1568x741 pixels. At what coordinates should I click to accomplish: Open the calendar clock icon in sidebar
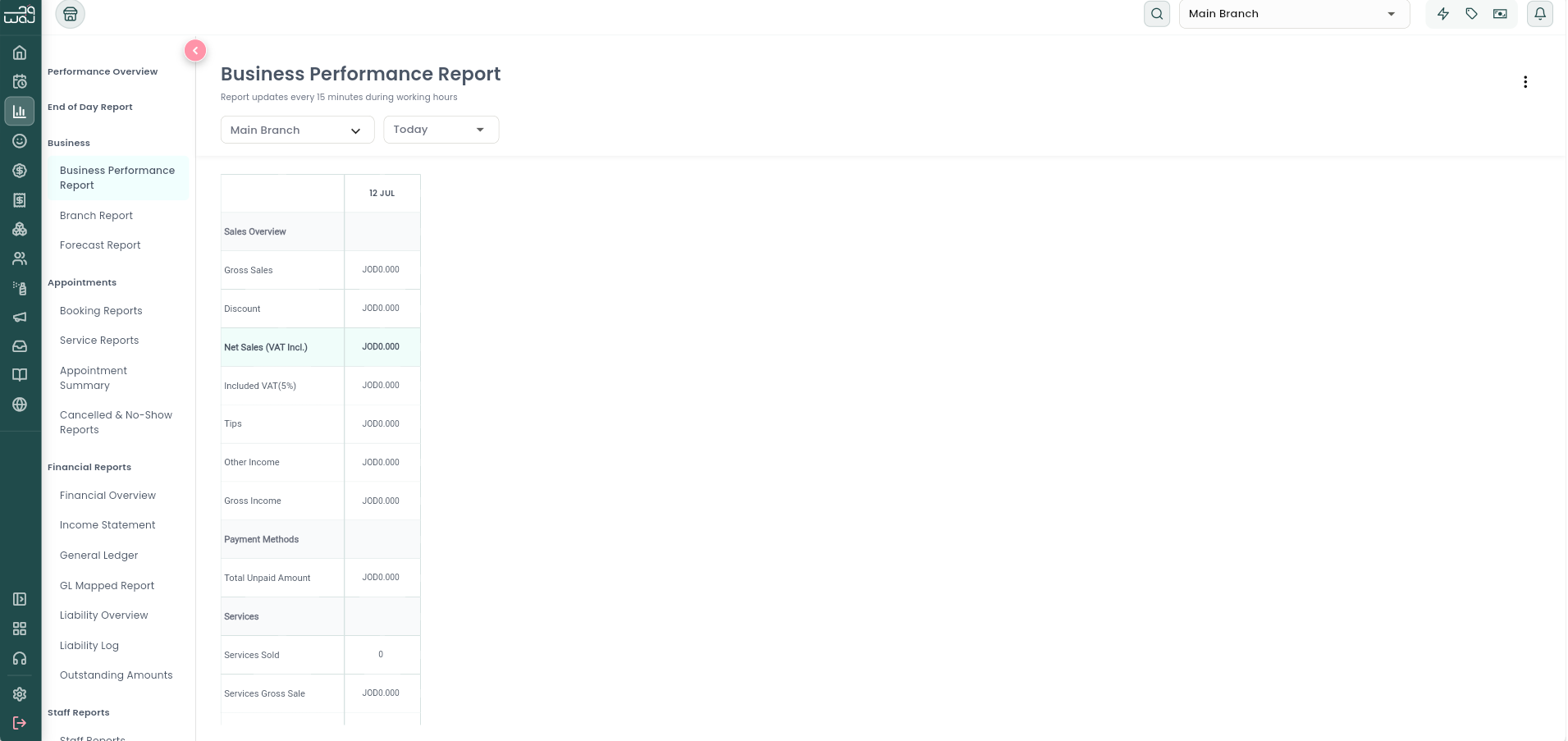[20, 82]
